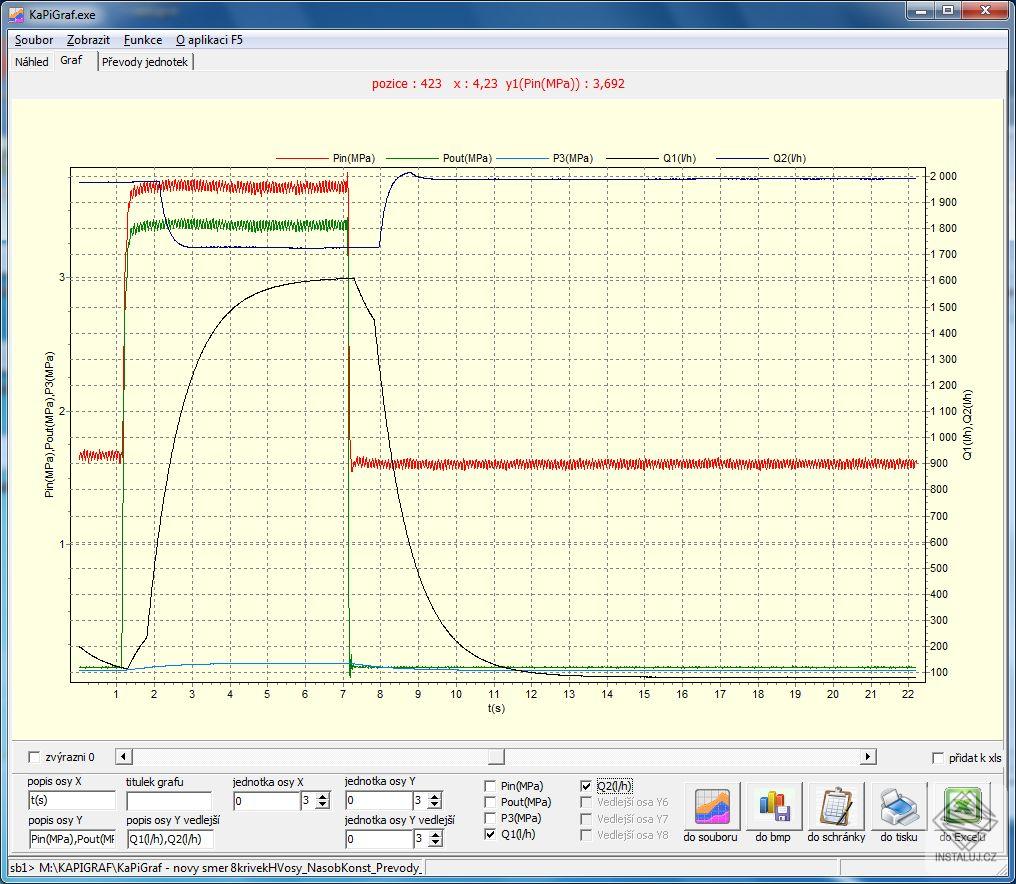This screenshot has width=1016, height=884.
Task: Open the Funkce menu
Action: [143, 40]
